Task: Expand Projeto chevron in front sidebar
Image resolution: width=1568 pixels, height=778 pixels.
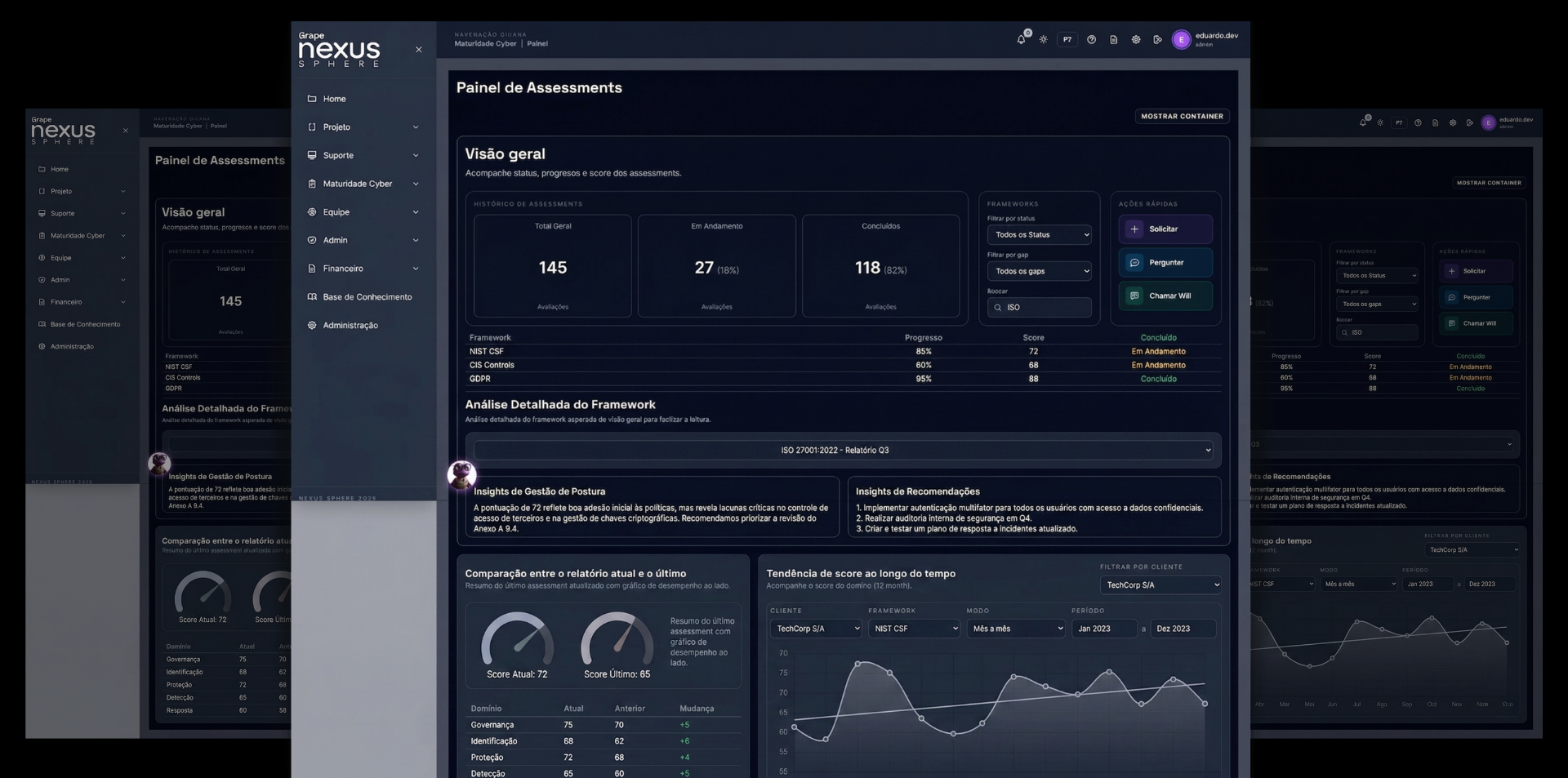Action: click(416, 127)
